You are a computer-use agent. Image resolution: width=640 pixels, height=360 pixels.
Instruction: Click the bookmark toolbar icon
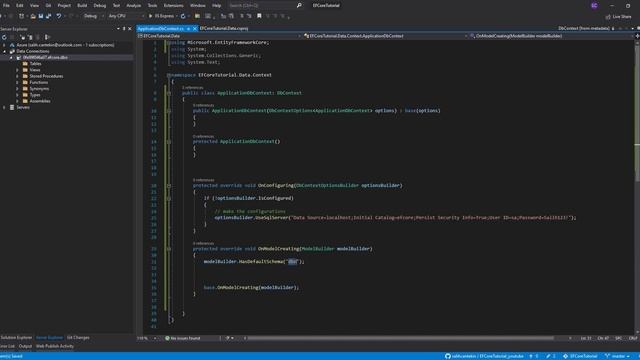point(259,16)
